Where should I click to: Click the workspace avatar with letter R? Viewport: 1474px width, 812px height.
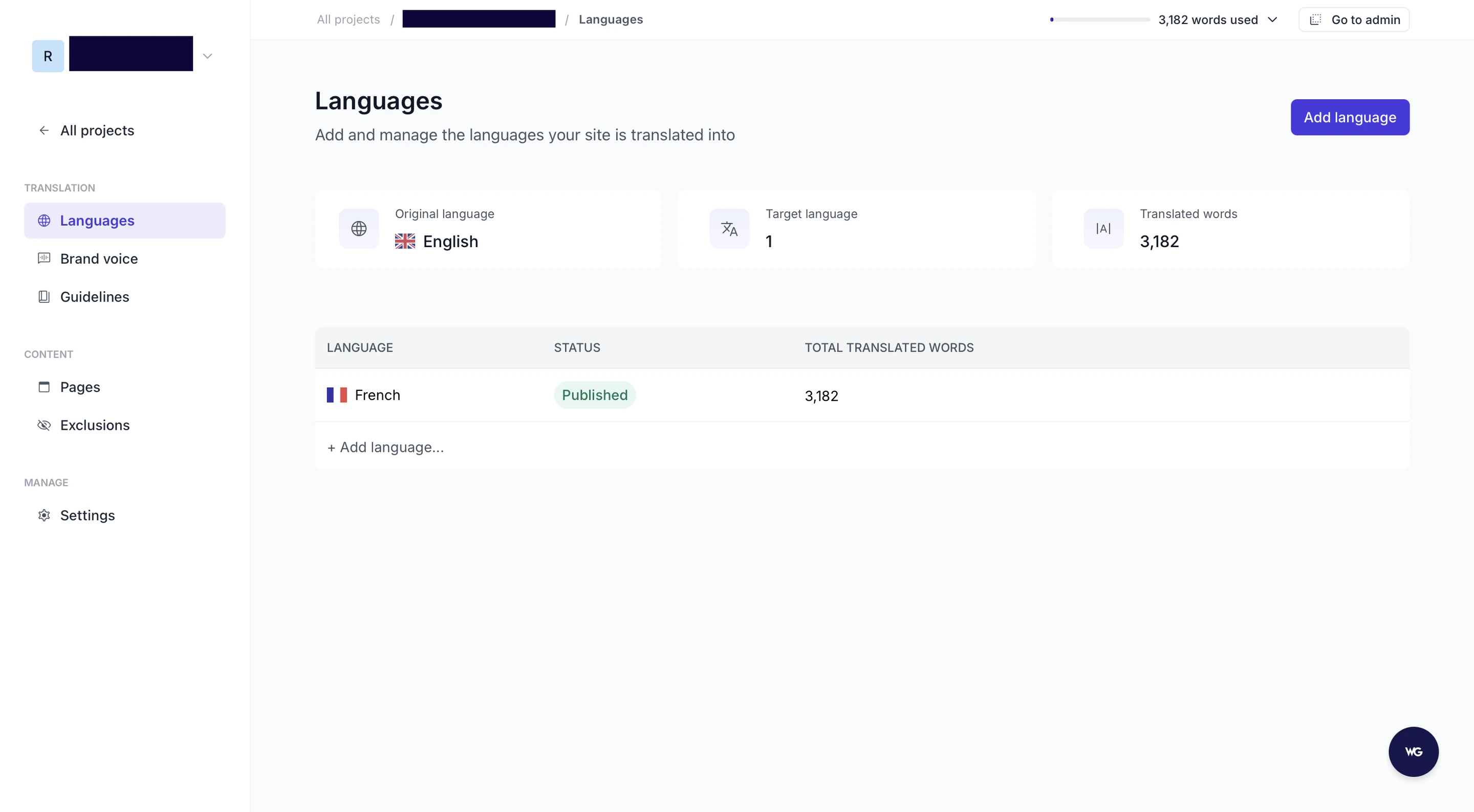[x=48, y=56]
